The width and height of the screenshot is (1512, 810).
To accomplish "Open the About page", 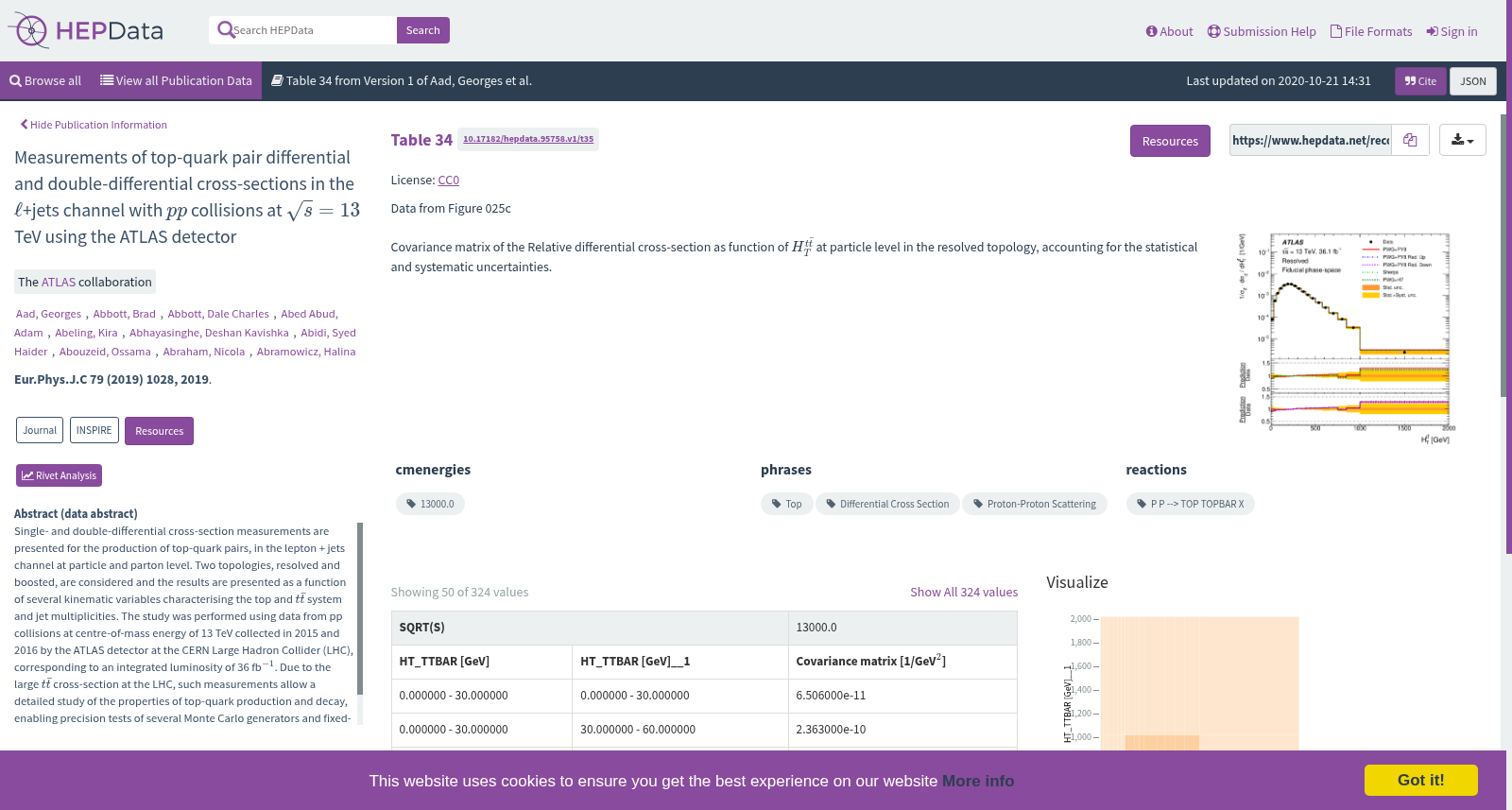I will point(1169,31).
